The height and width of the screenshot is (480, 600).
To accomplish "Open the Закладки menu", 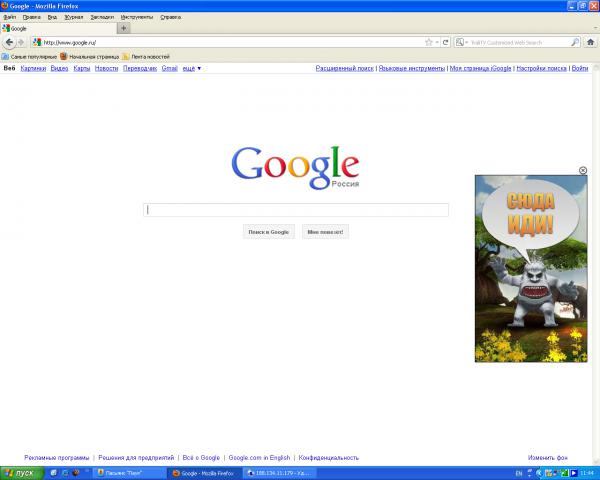I will point(102,17).
